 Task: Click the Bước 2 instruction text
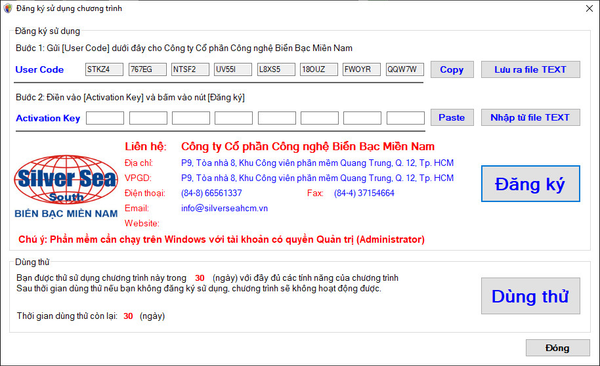tap(130, 97)
